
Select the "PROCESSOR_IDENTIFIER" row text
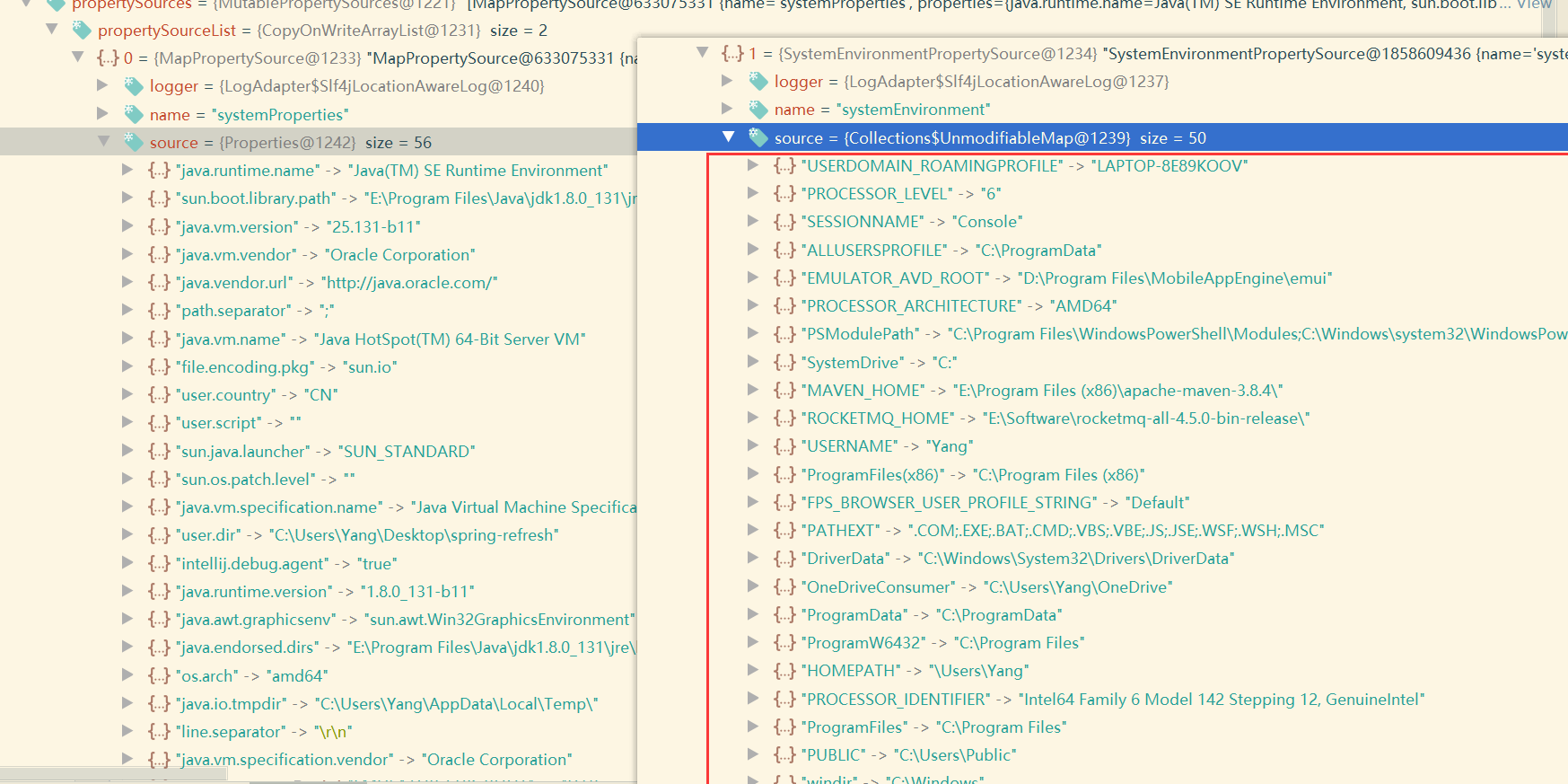point(1113,700)
